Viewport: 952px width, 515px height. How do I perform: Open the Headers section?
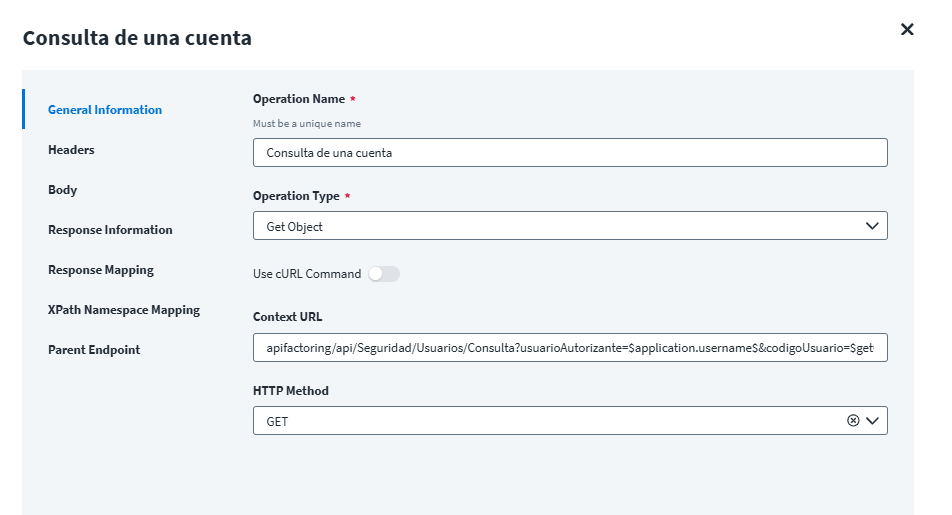click(x=71, y=150)
